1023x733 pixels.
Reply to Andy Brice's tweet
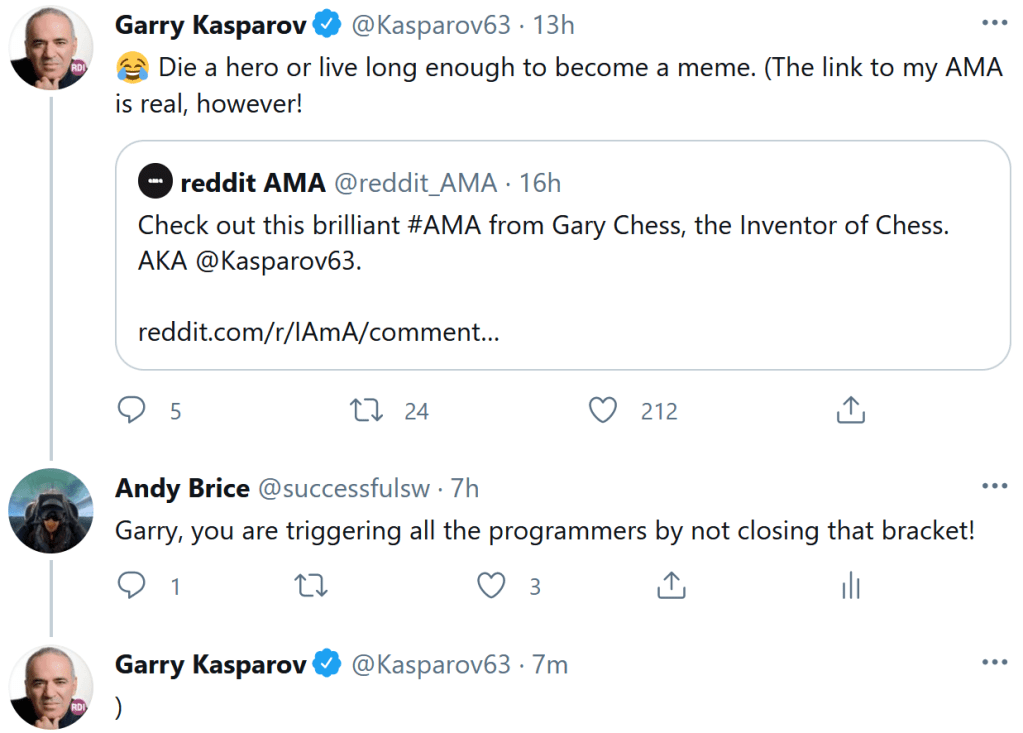point(132,585)
